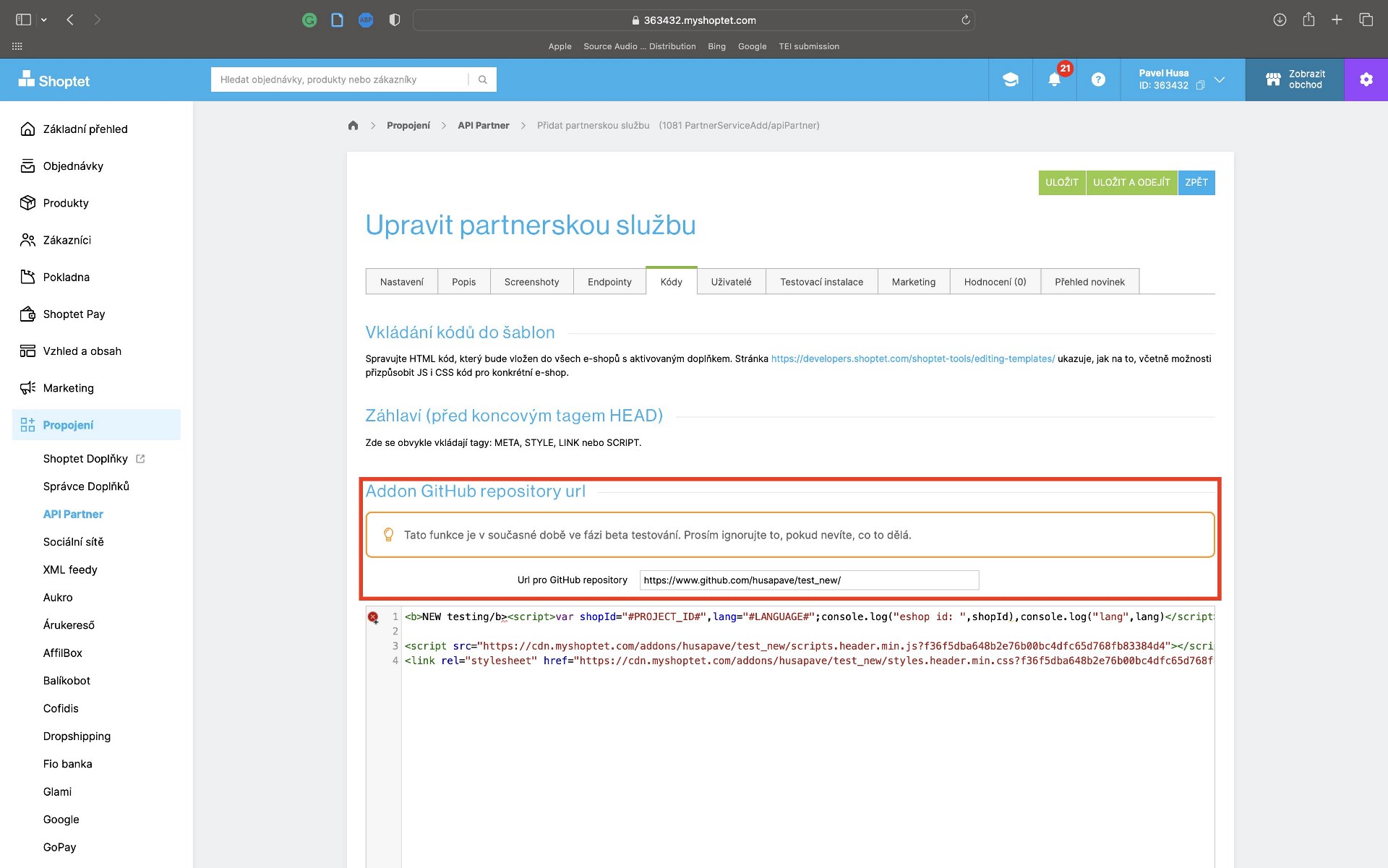The width and height of the screenshot is (1388, 868).
Task: Click purple settings gear icon
Action: [x=1366, y=80]
